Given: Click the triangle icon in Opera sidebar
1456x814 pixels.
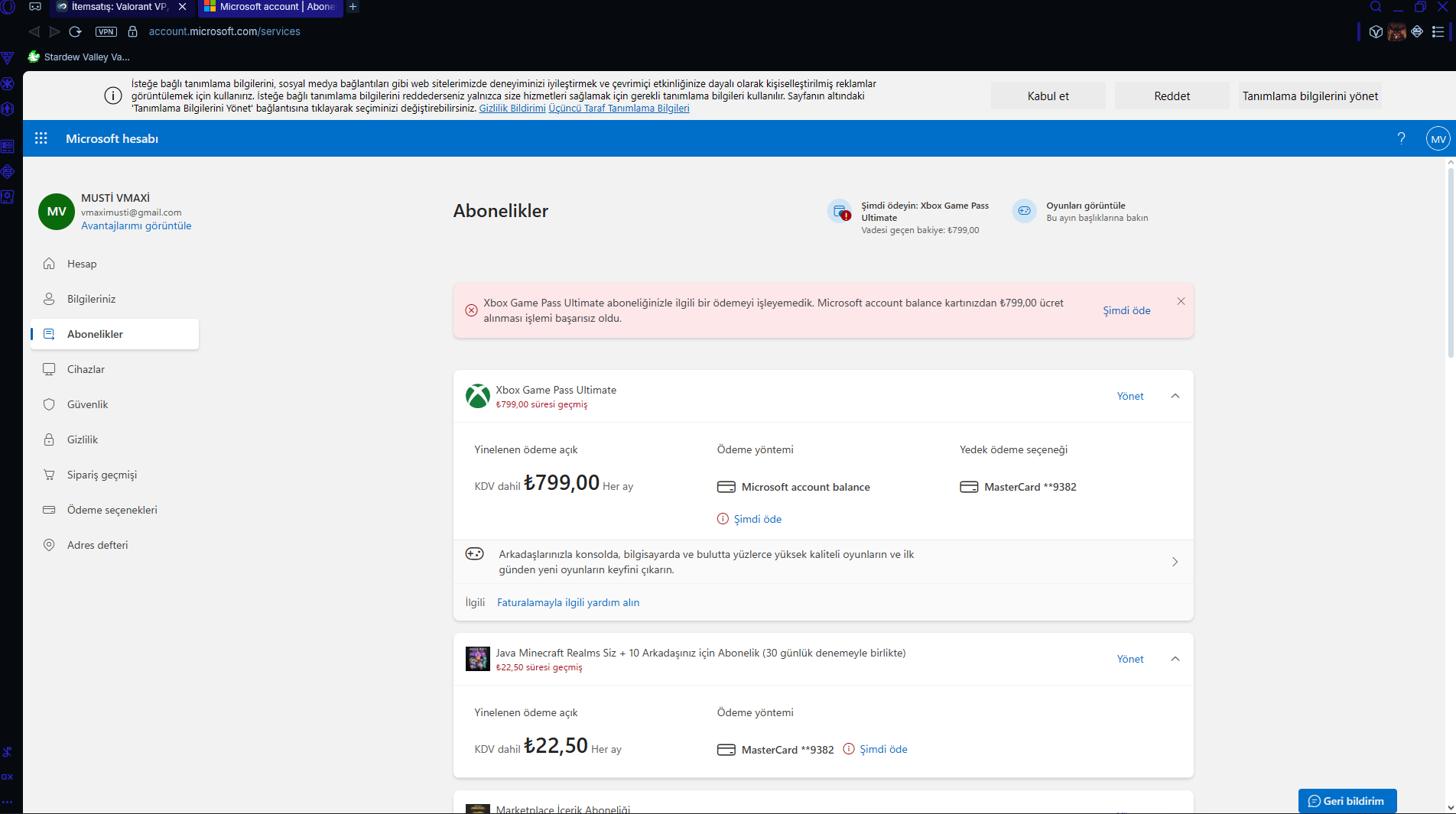Looking at the screenshot, I should click(8, 57).
